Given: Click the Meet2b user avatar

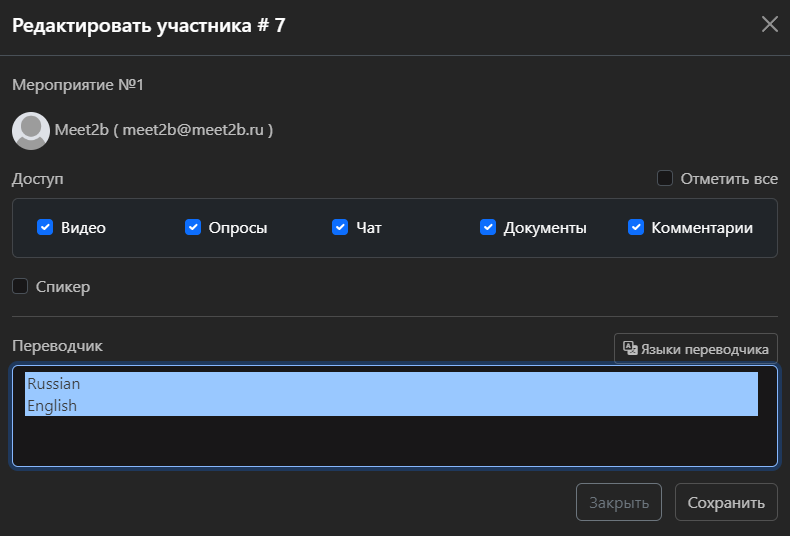Looking at the screenshot, I should pyautogui.click(x=31, y=130).
